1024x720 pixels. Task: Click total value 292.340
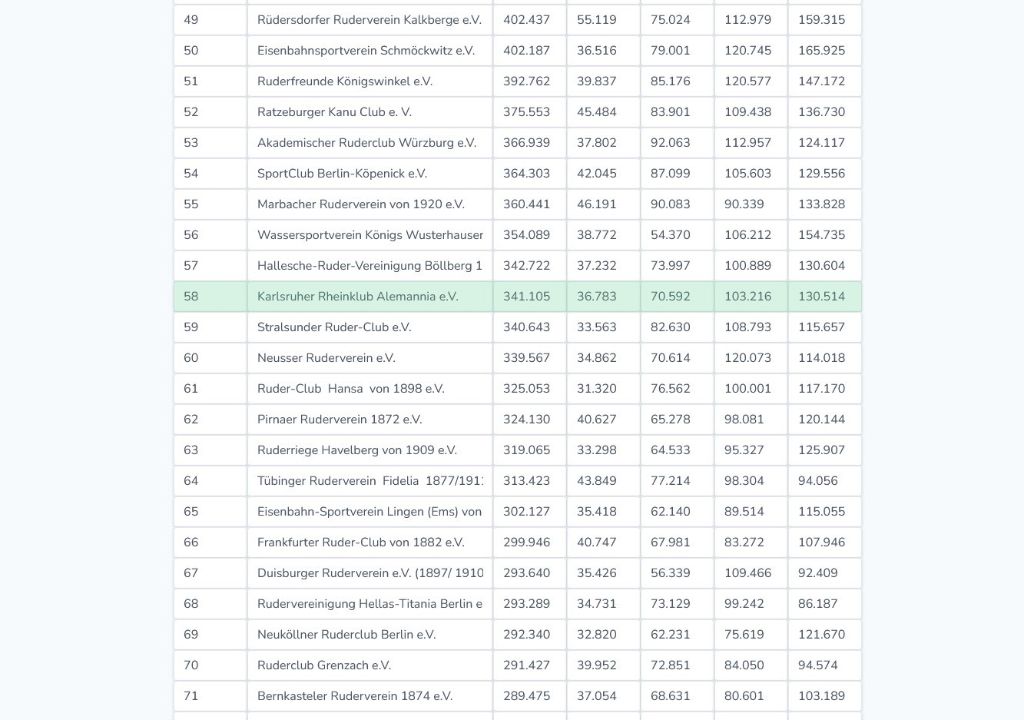tap(526, 634)
